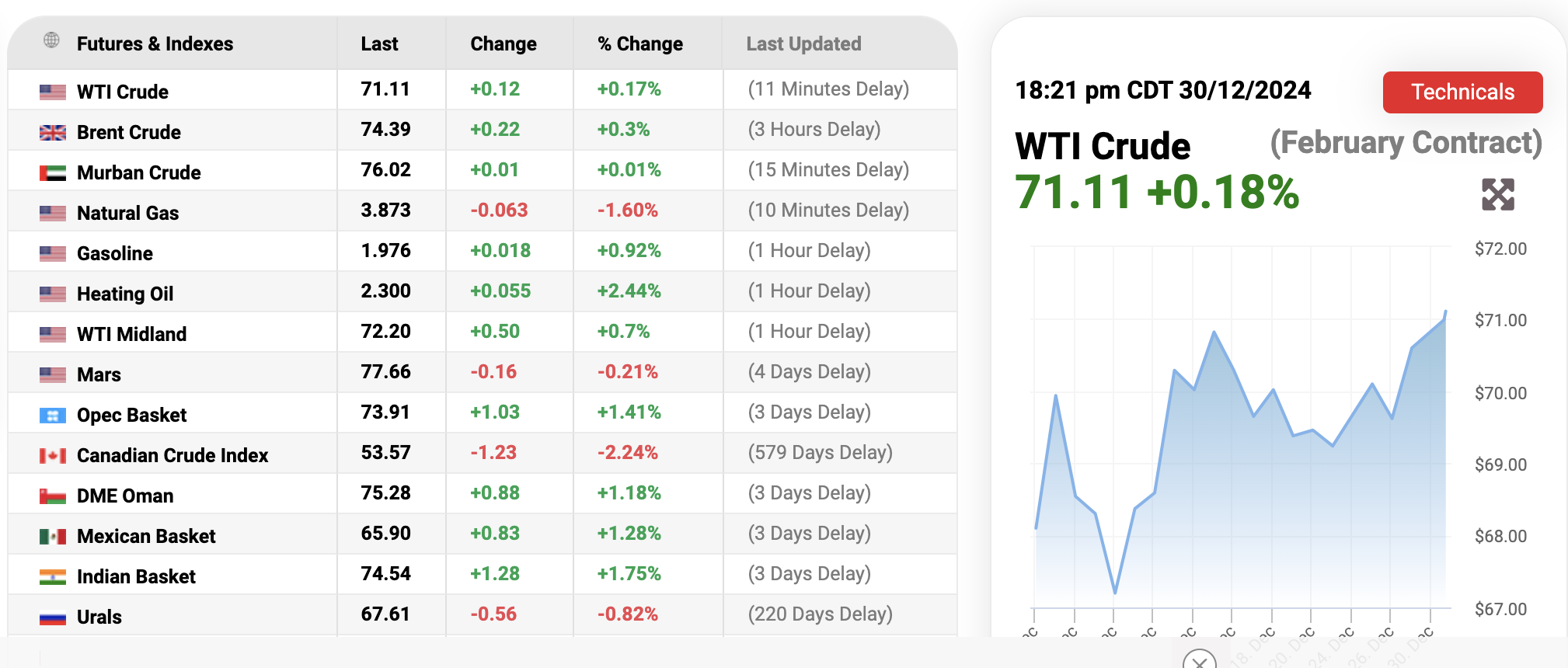Image resolution: width=1568 pixels, height=668 pixels.
Task: Click the (579 Days Delay) update note
Action: [820, 453]
